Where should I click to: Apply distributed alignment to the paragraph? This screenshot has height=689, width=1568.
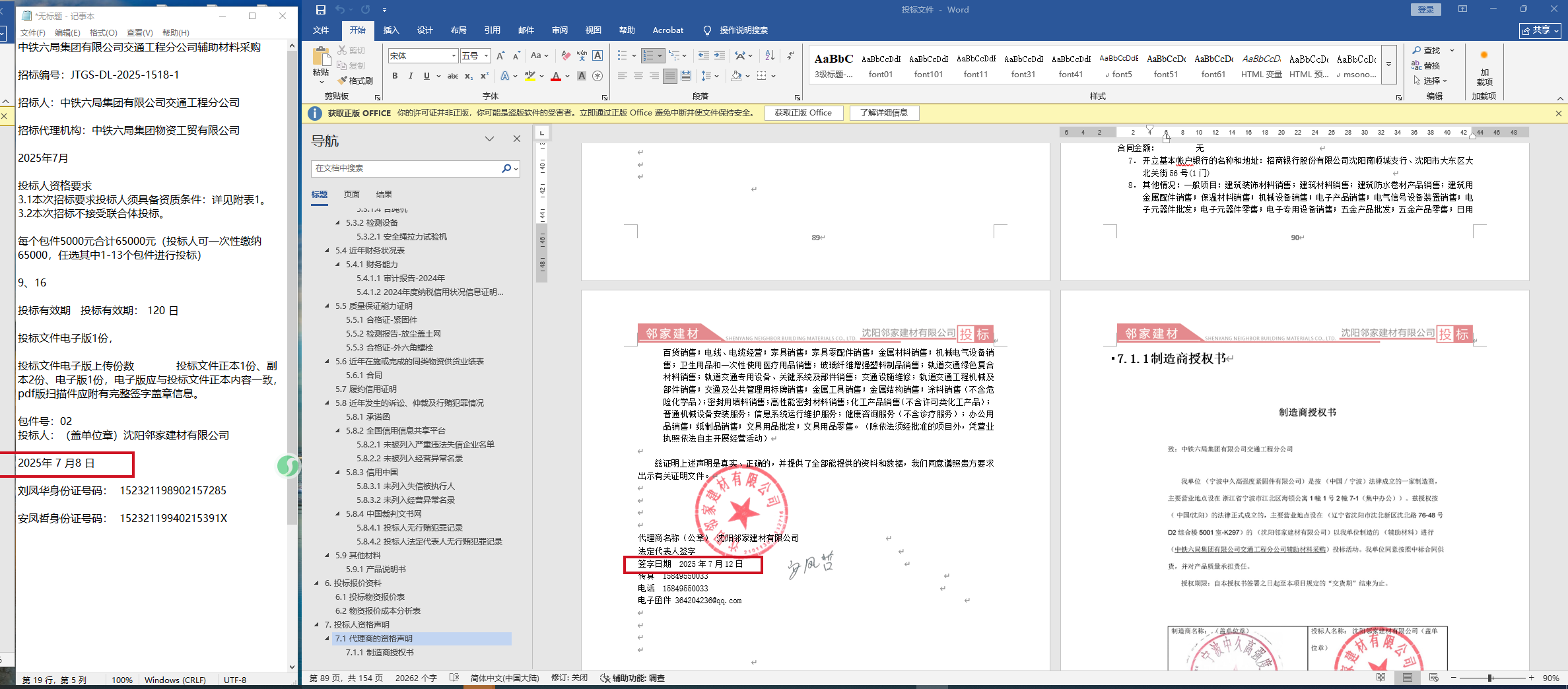point(686,76)
